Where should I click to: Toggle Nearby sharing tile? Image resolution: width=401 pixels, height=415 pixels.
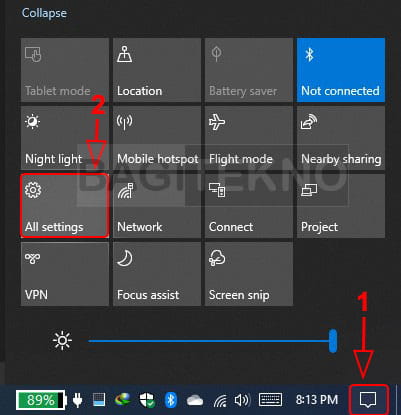[x=341, y=138]
